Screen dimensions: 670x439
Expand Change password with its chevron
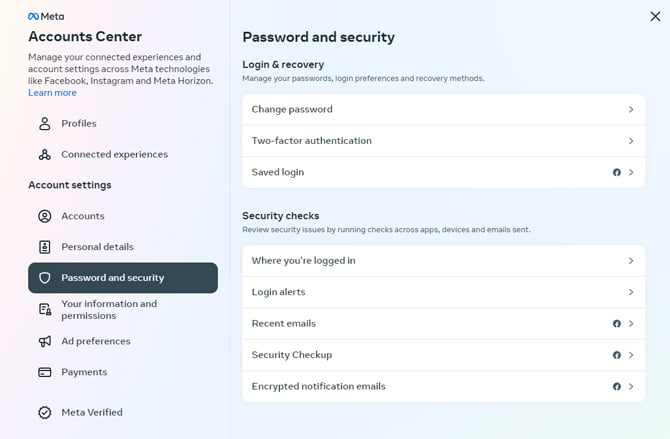[x=631, y=109]
